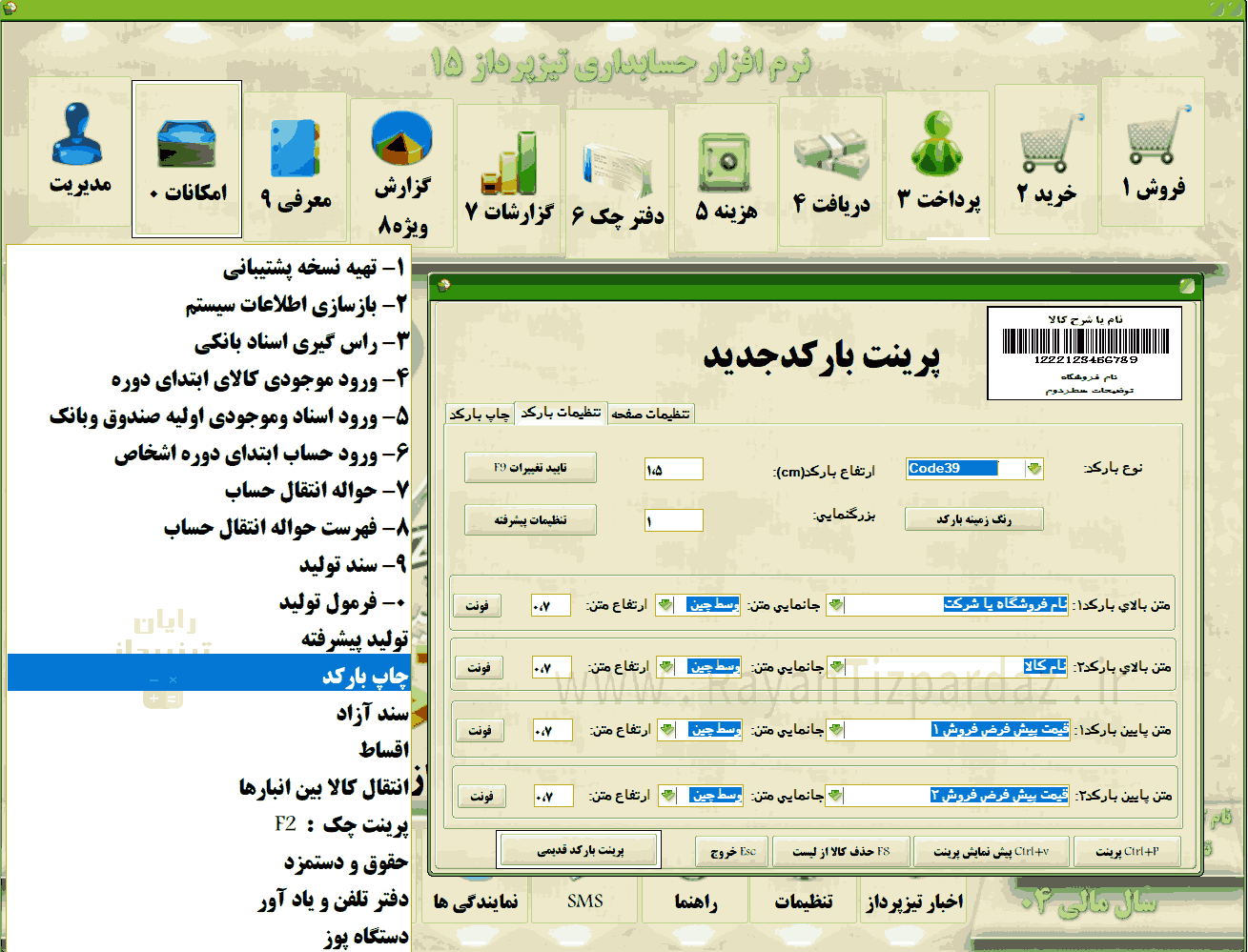Switch to the چاپ بارکد tab
Viewport: 1248px width, 952px height.
pyautogui.click(x=480, y=415)
